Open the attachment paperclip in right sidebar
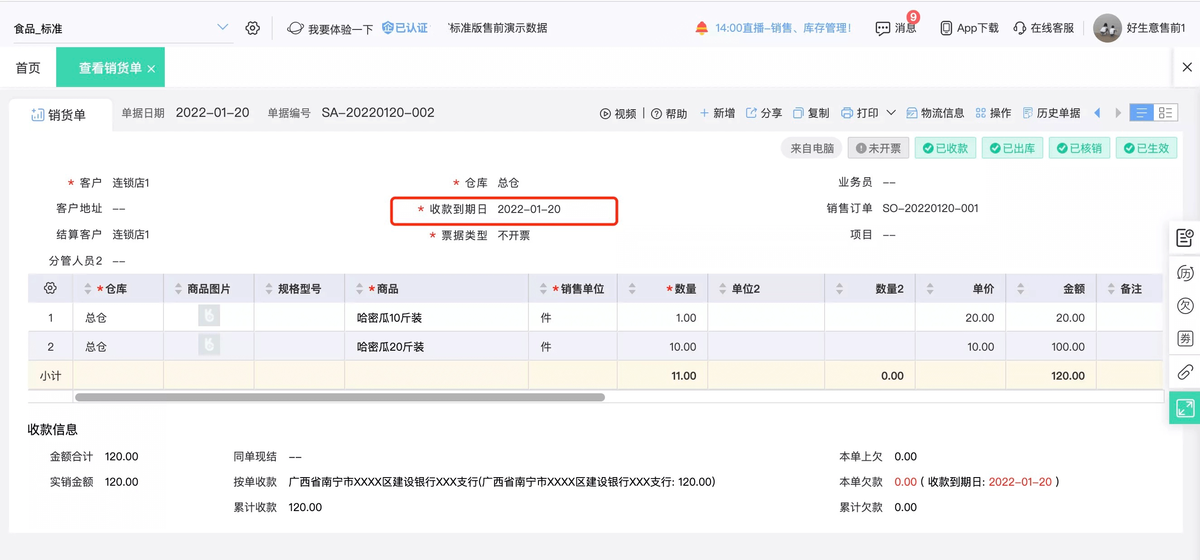 1185,372
